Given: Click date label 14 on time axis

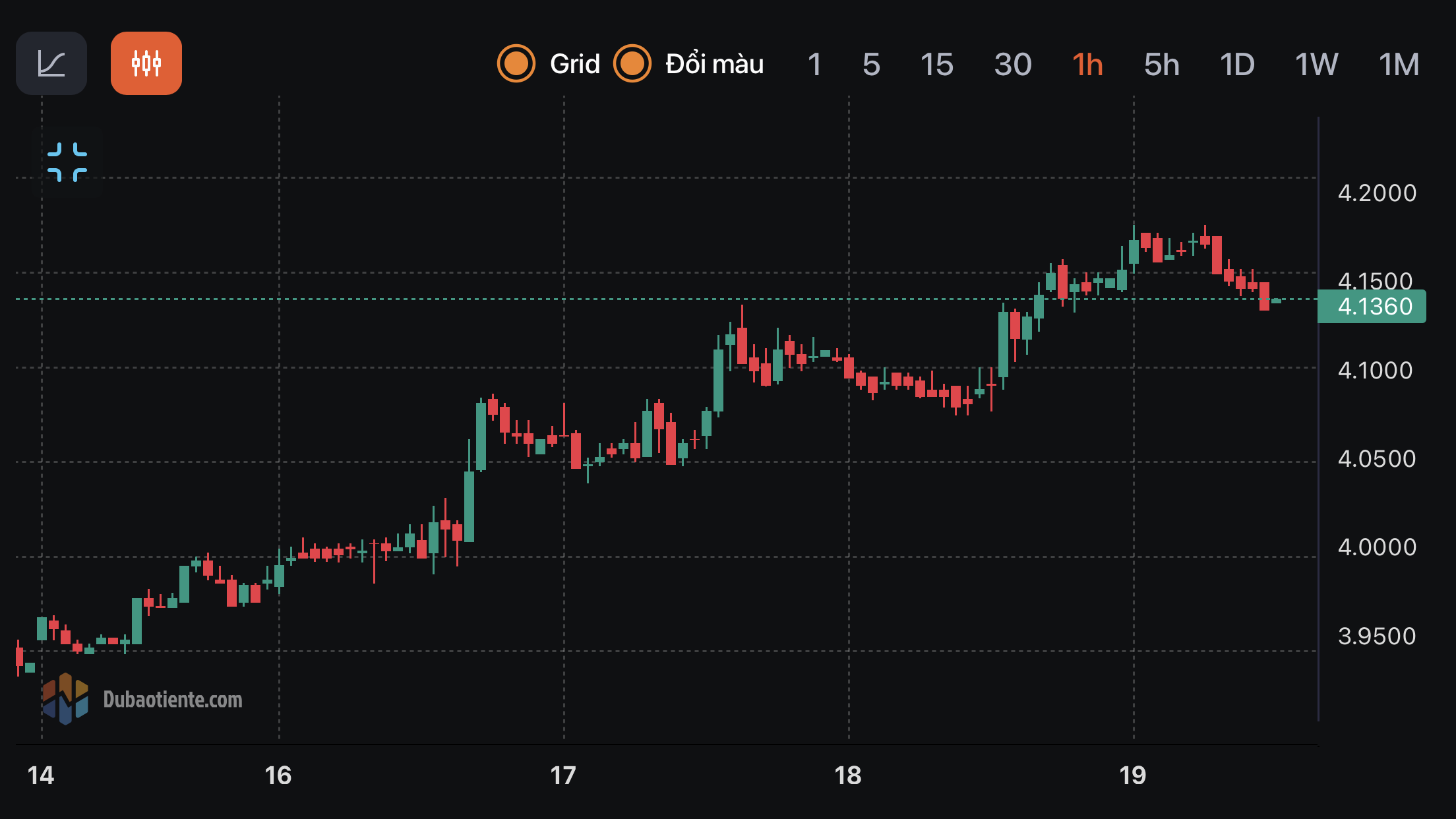Looking at the screenshot, I should 41,775.
